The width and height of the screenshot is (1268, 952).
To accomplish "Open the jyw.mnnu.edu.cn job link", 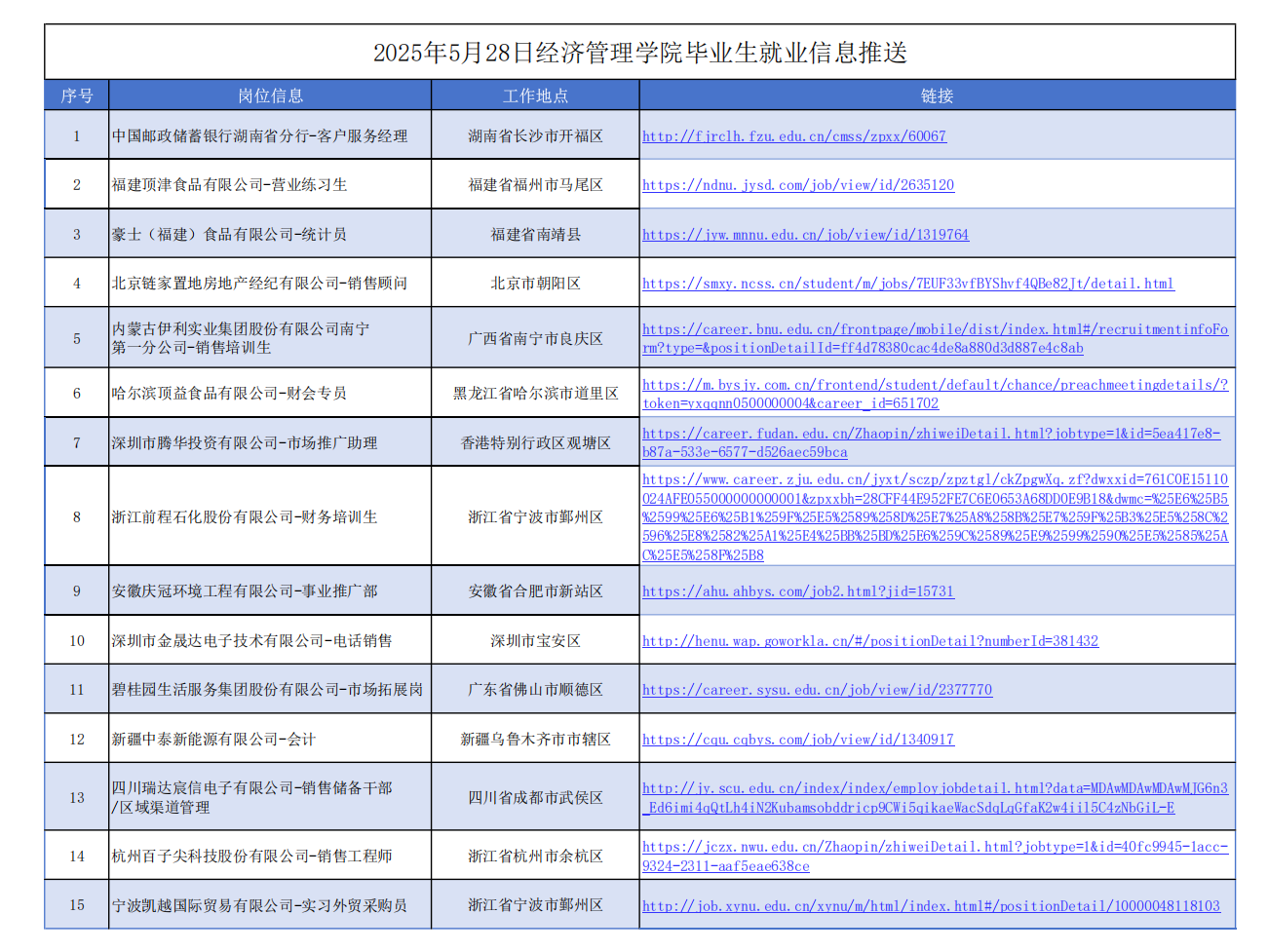I will pyautogui.click(x=805, y=235).
